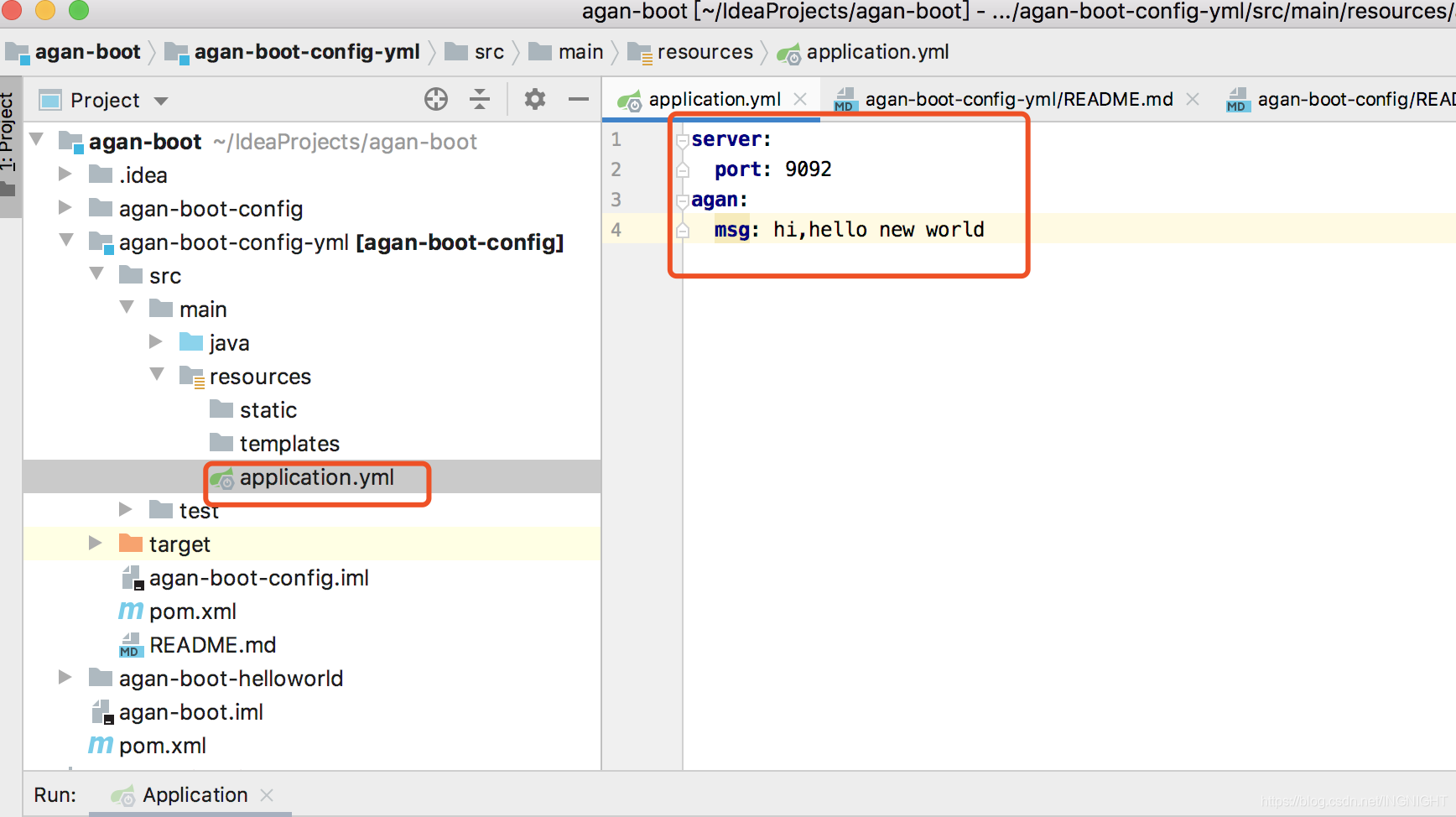Click the Project panel title icon
The image size is (1456, 817).
point(50,101)
